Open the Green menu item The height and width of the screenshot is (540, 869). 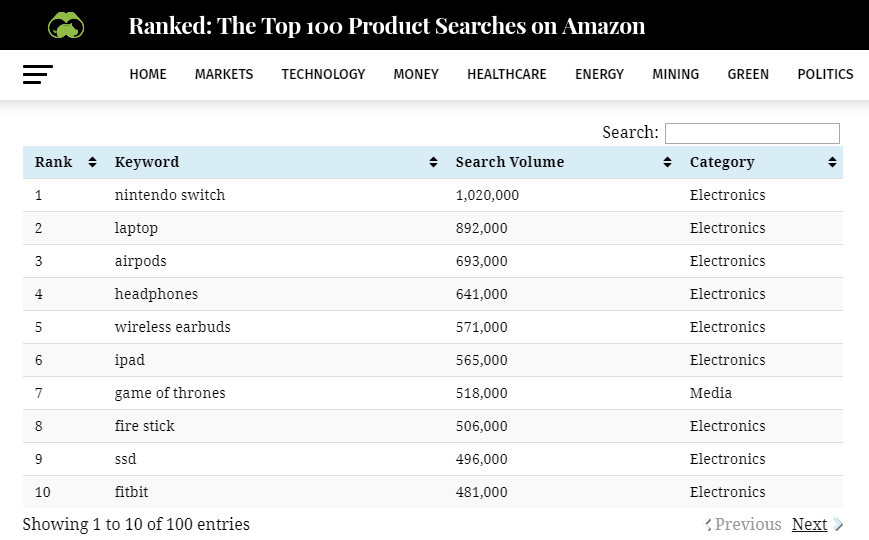748,74
